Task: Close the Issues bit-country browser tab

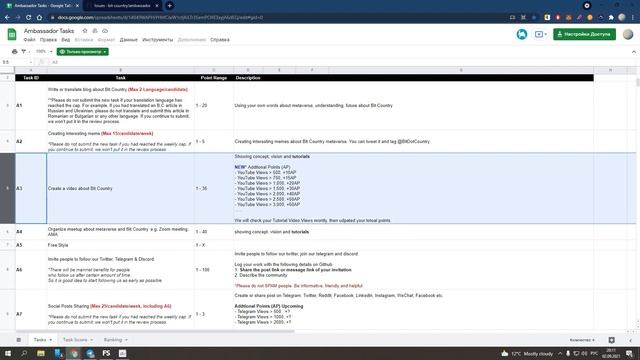Action: coord(157,6)
